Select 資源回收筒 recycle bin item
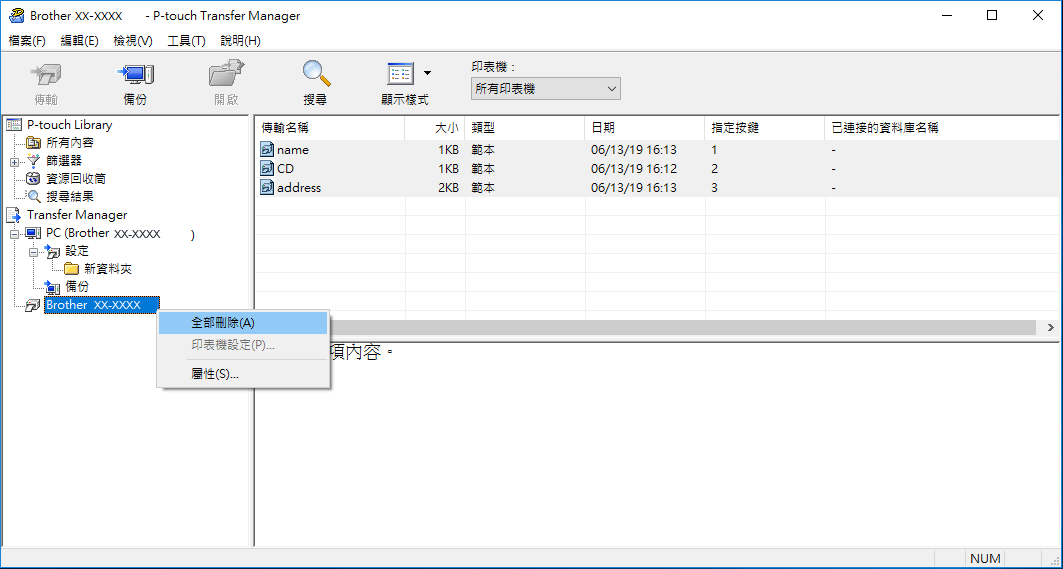Screen dimensions: 1063x569 [76, 178]
